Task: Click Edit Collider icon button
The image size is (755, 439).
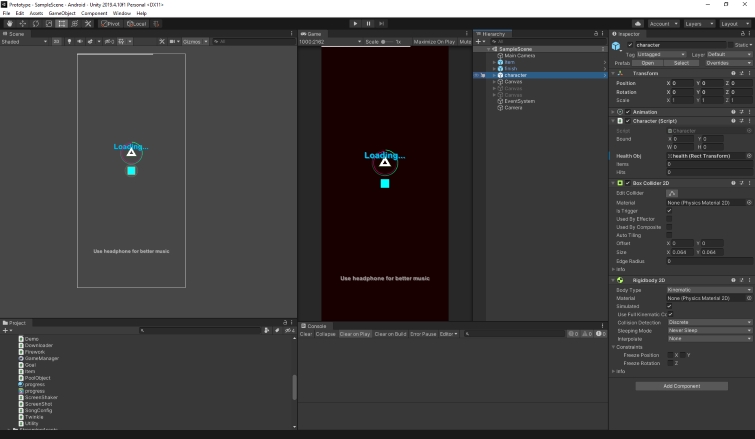Action: (672, 193)
